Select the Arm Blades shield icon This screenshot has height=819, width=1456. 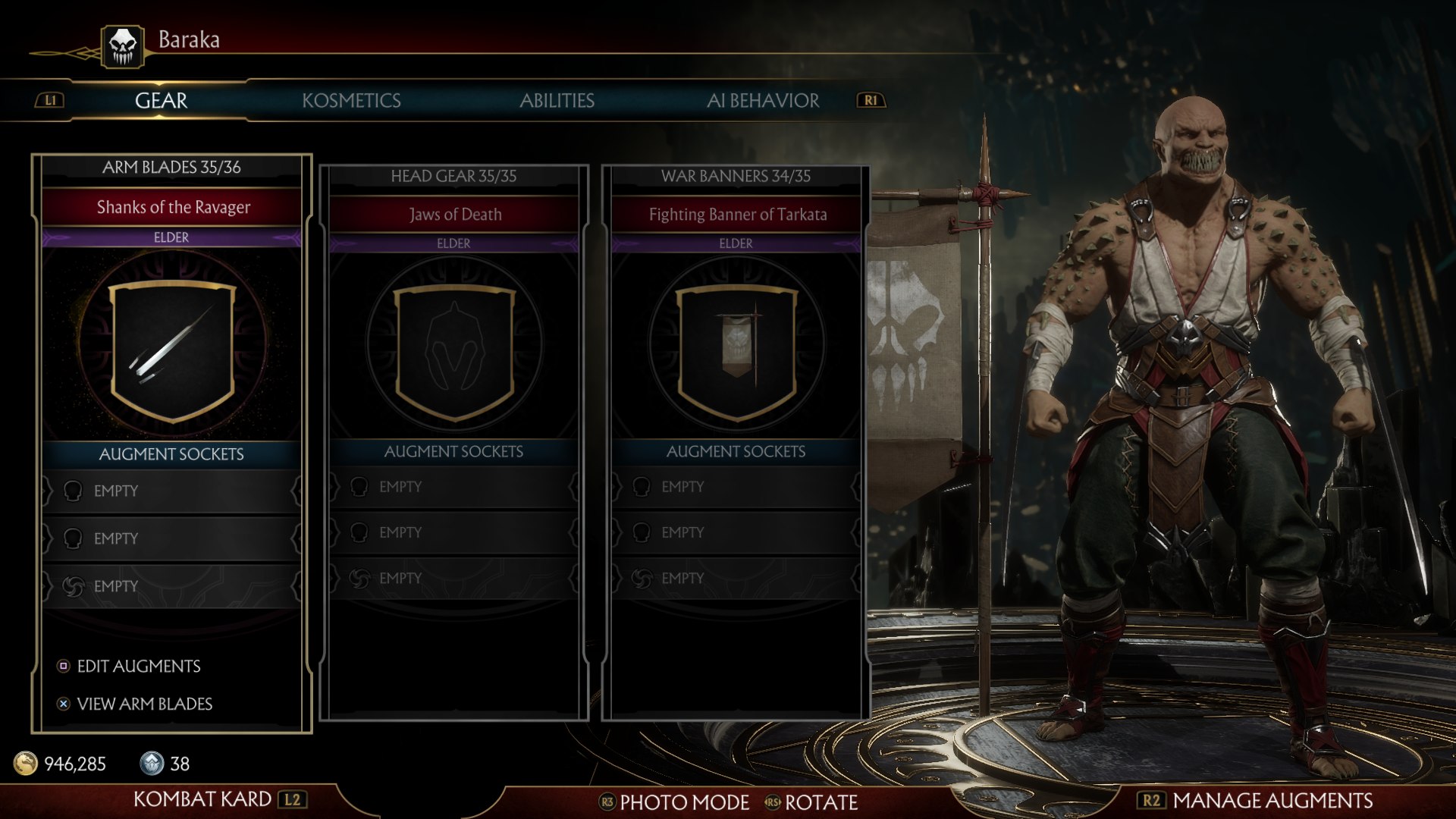(173, 350)
